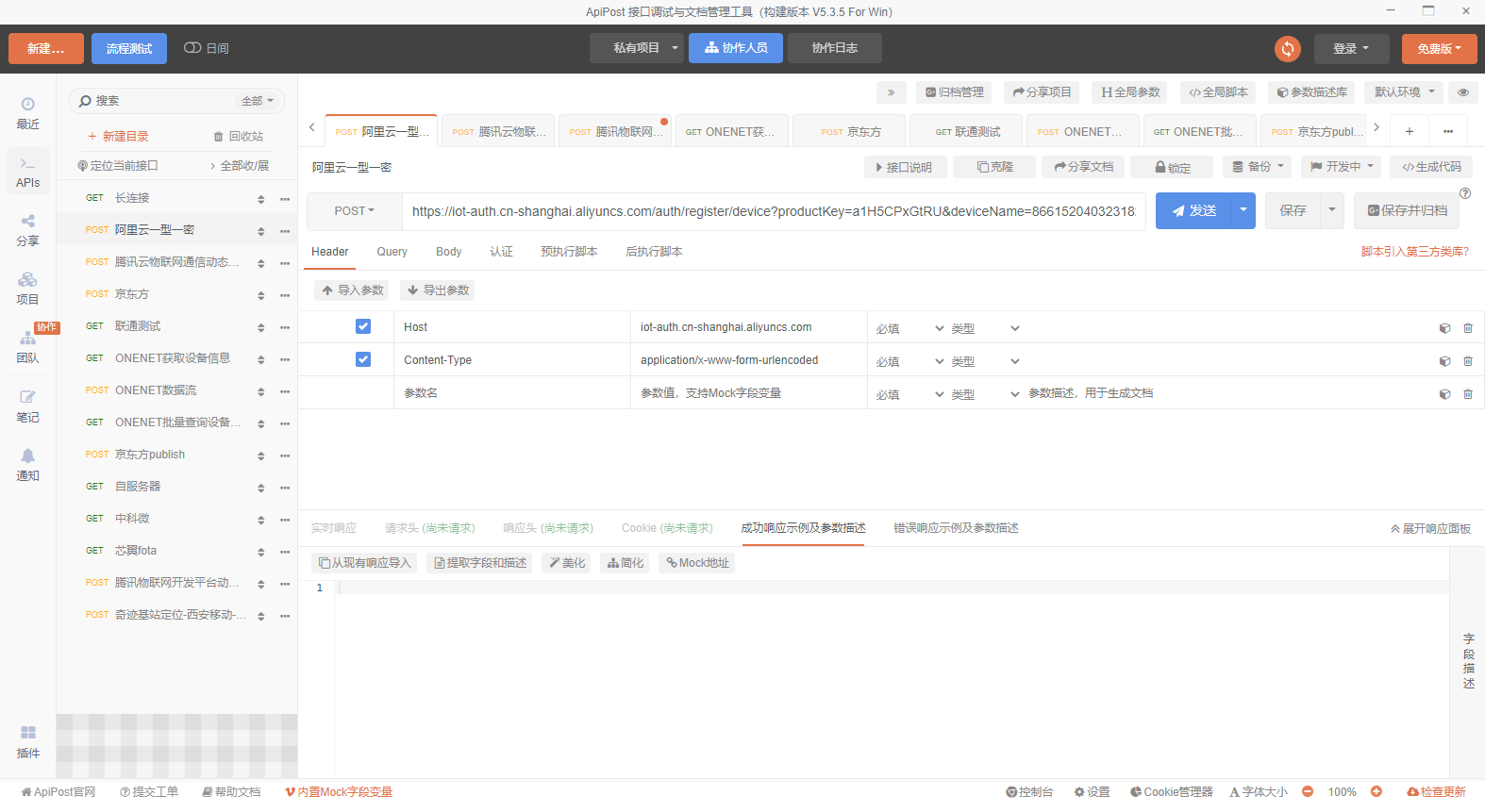The width and height of the screenshot is (1485, 812).
Task: Click the request URL input field
Action: tap(774, 211)
